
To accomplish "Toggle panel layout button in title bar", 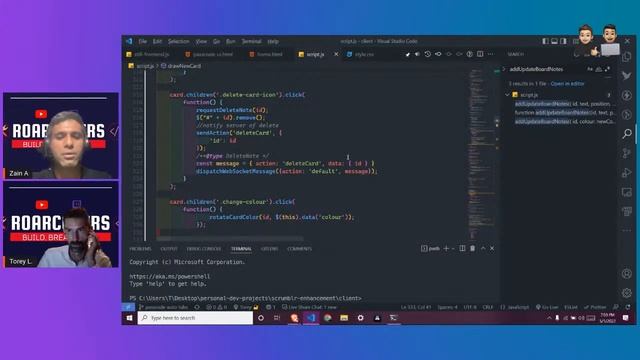I will 554,41.
